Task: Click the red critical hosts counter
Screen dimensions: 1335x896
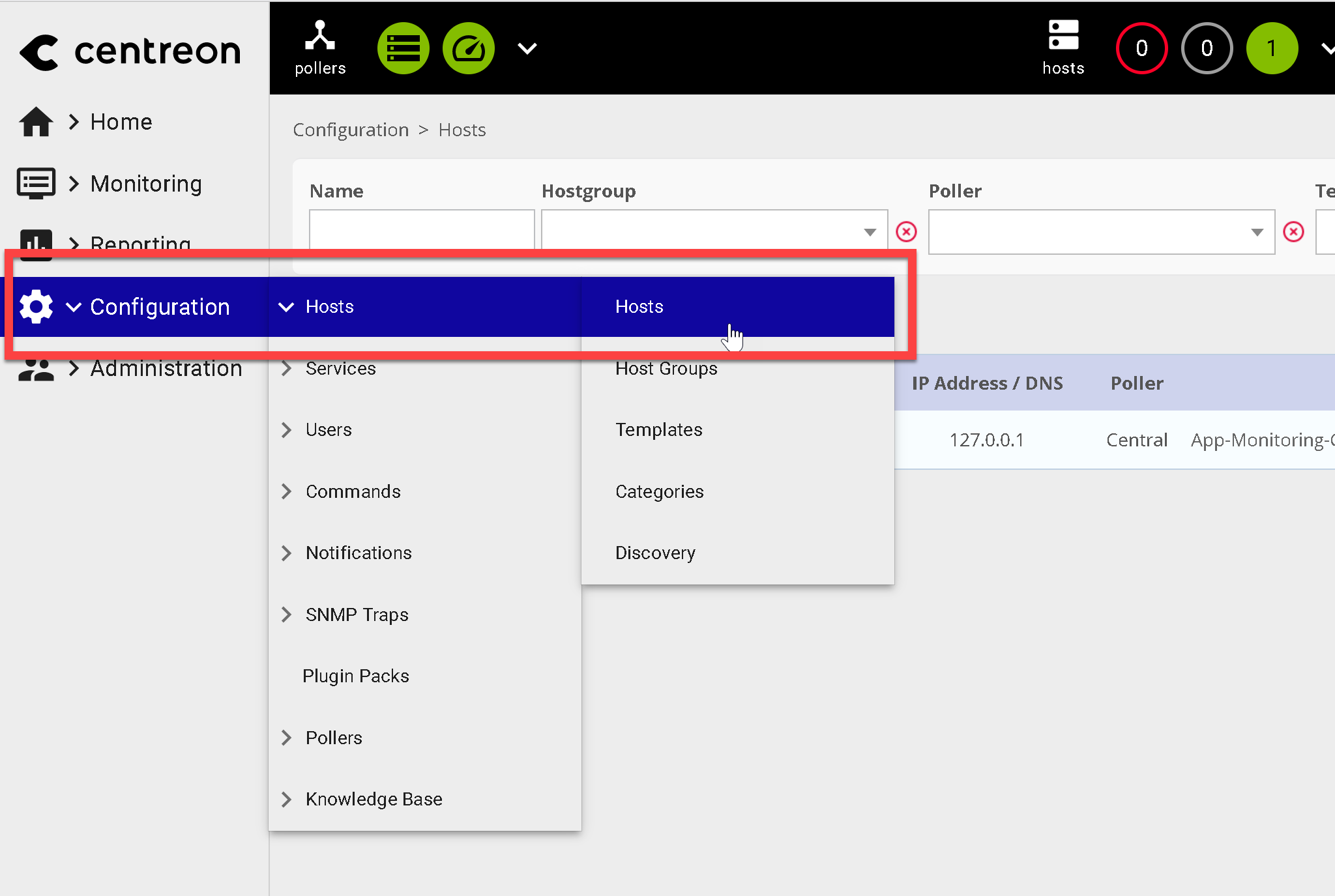Action: 1141,48
